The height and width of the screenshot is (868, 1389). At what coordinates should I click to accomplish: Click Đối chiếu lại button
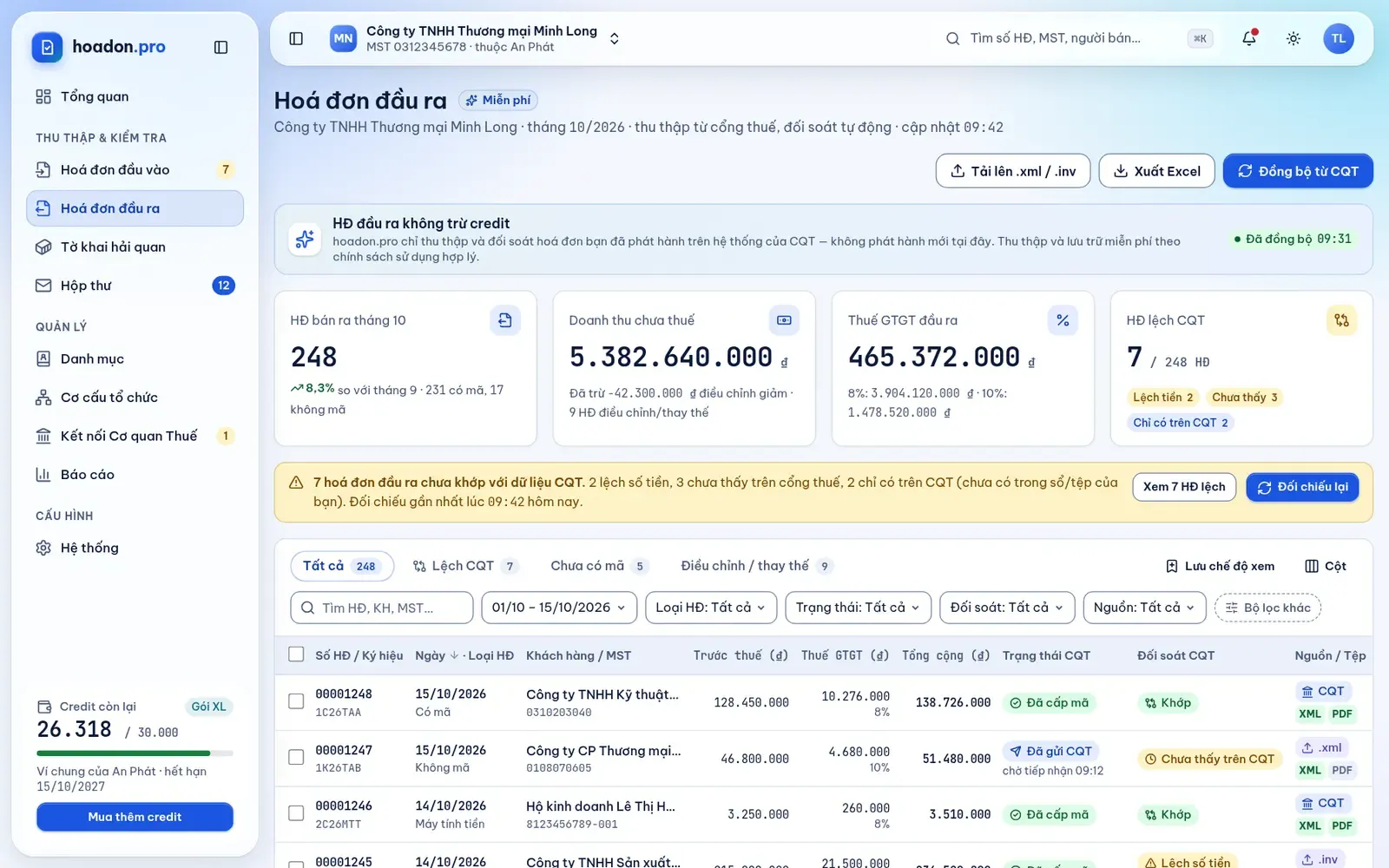1302,487
